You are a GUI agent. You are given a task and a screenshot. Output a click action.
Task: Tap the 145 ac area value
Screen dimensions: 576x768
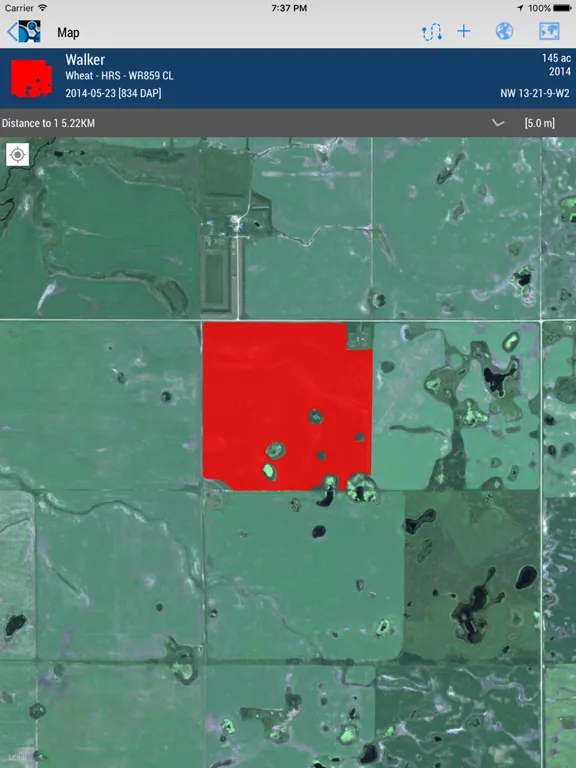pyautogui.click(x=556, y=58)
